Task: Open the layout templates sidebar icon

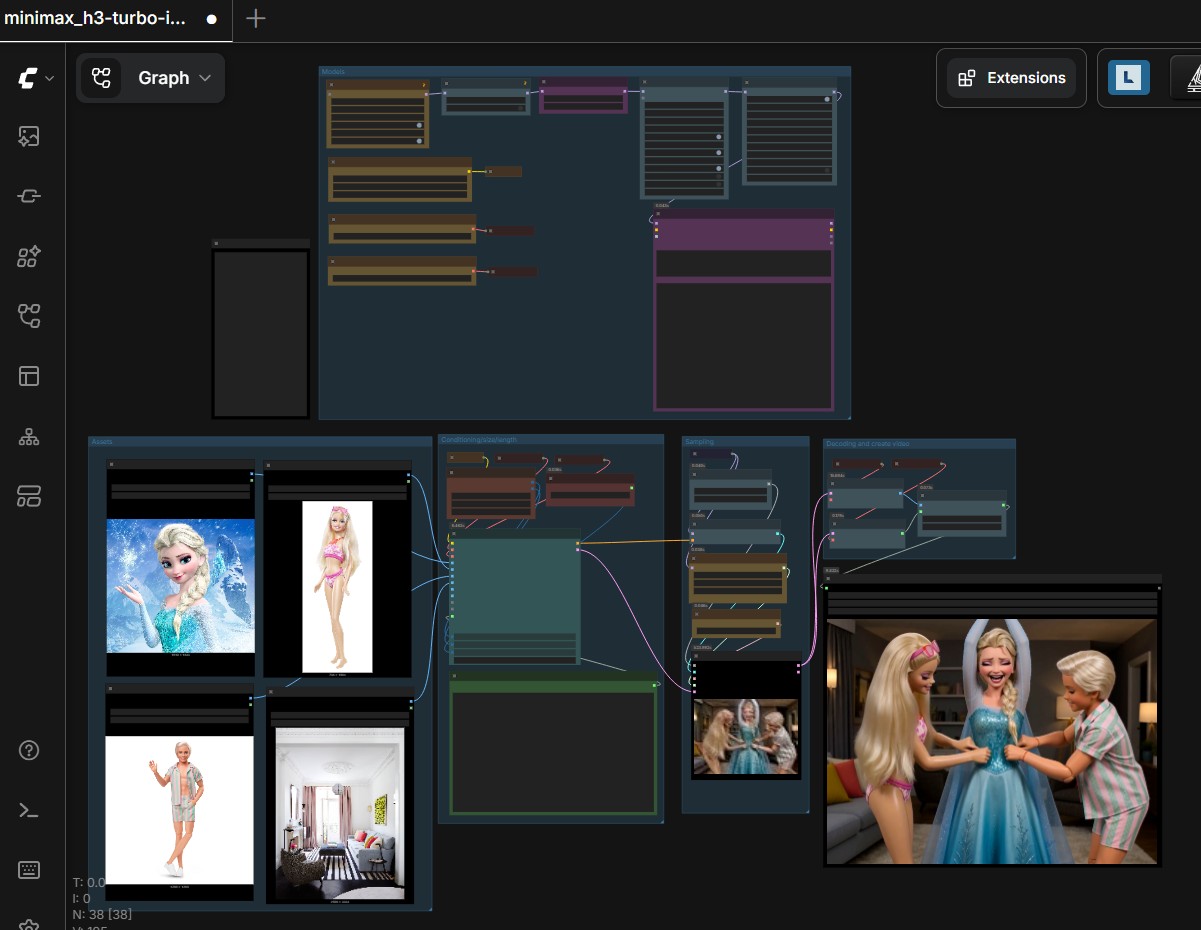Action: pyautogui.click(x=29, y=376)
